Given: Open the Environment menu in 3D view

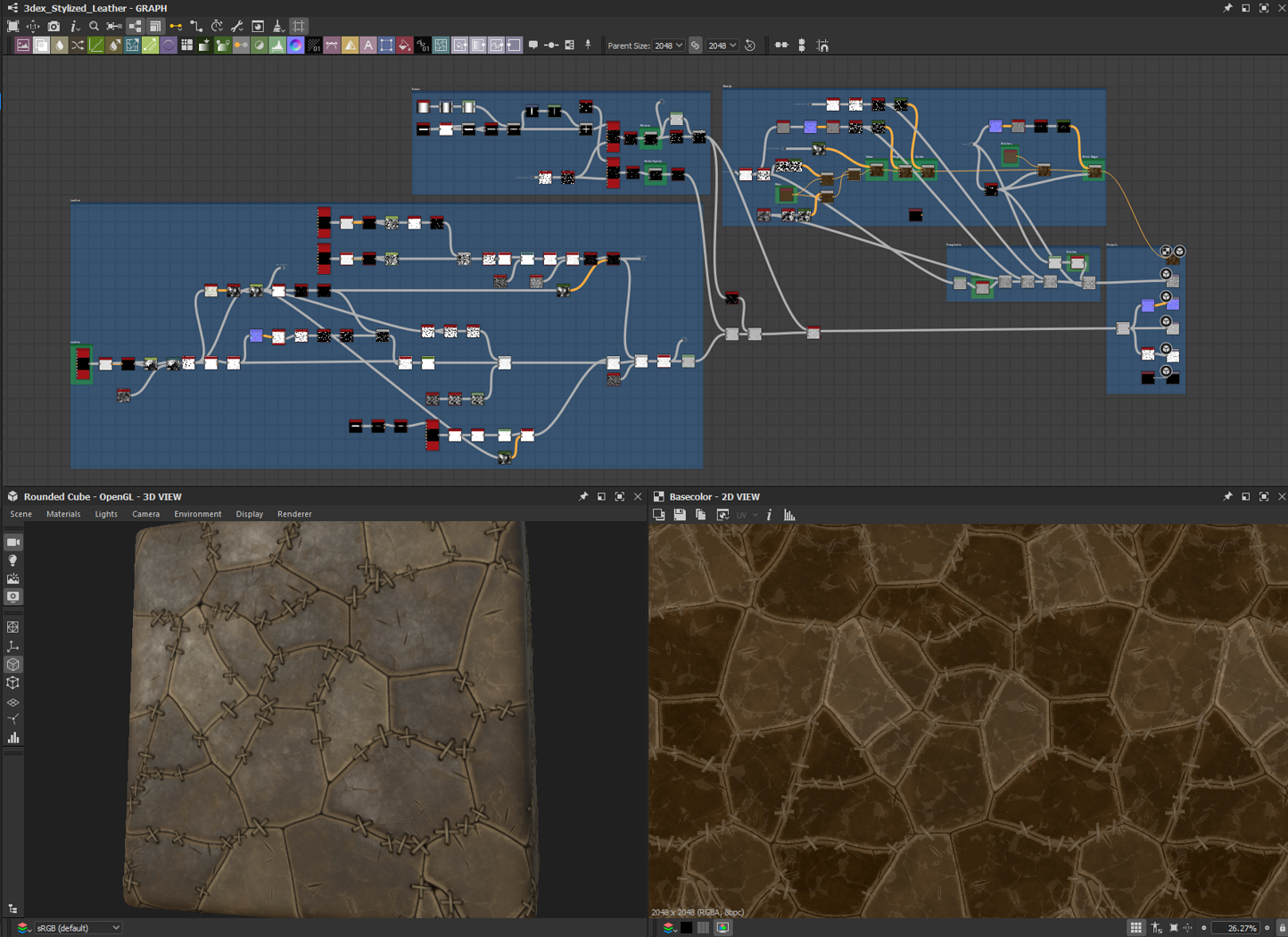Looking at the screenshot, I should point(197,514).
